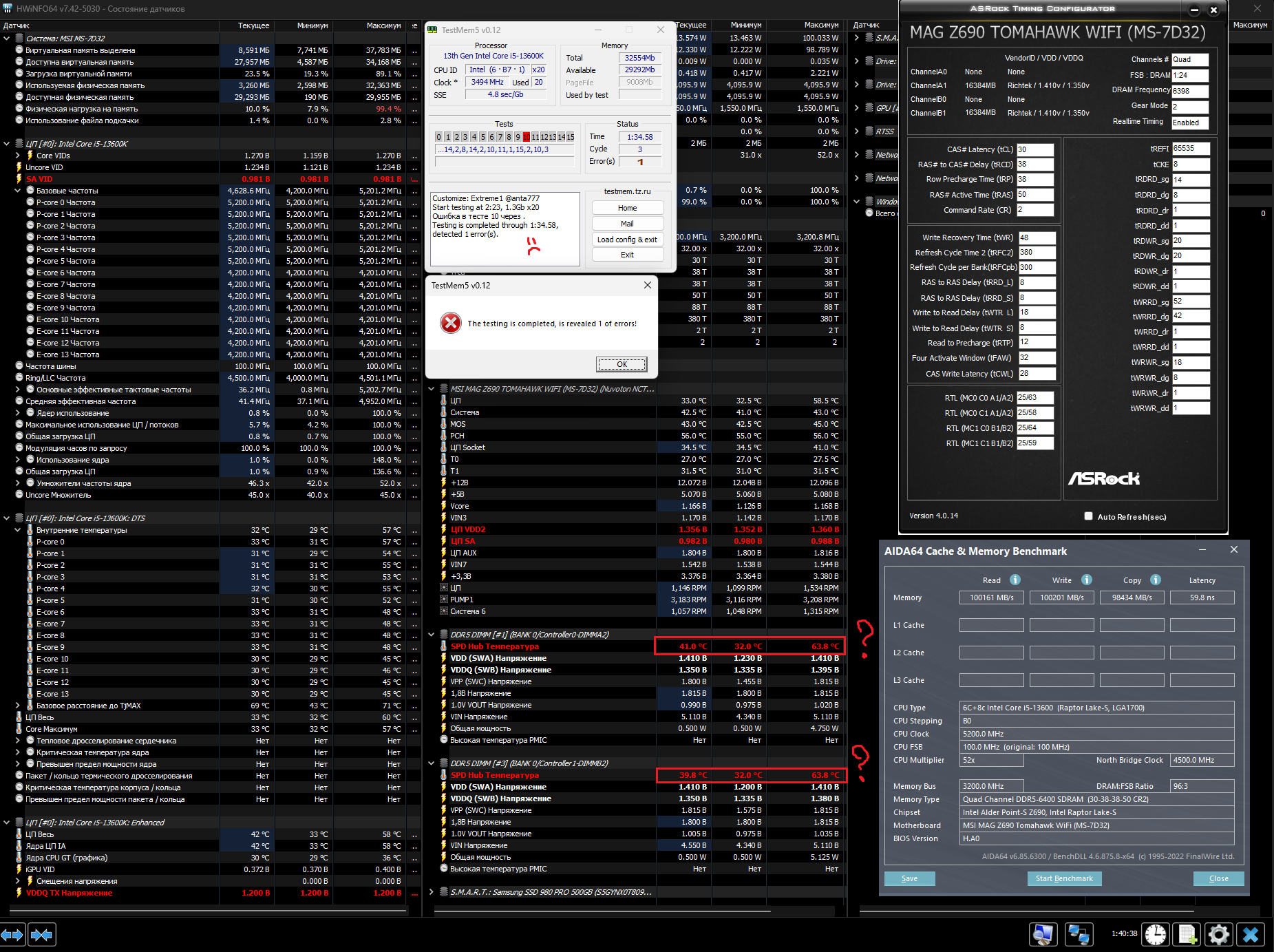This screenshot has width=1274, height=952.
Task: Click the Home button in TestMem5
Action: (x=627, y=208)
